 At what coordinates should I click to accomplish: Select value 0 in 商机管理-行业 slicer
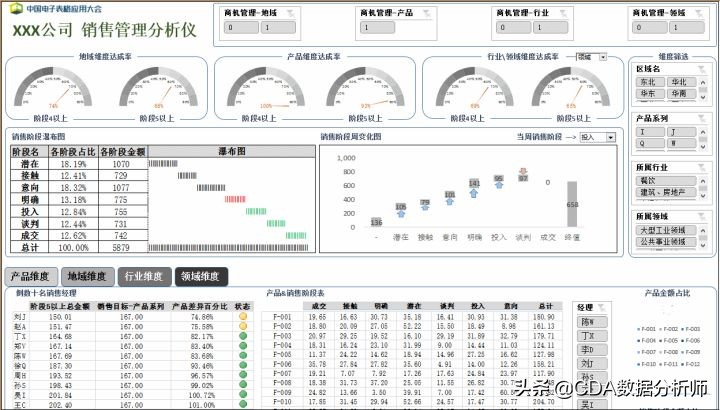pyautogui.click(x=513, y=28)
